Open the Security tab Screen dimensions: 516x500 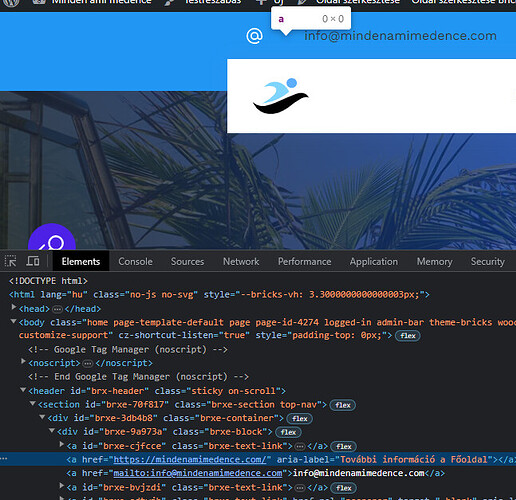coord(488,261)
